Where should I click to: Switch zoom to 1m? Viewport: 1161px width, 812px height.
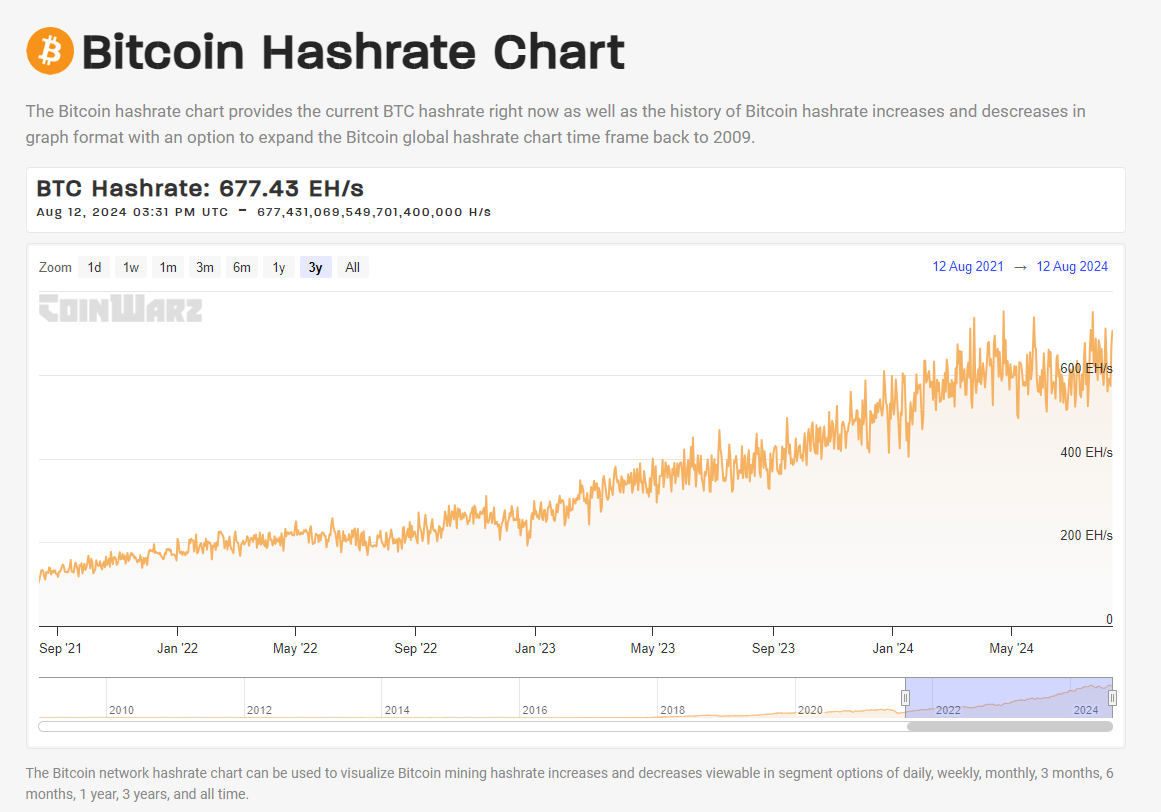tap(168, 267)
